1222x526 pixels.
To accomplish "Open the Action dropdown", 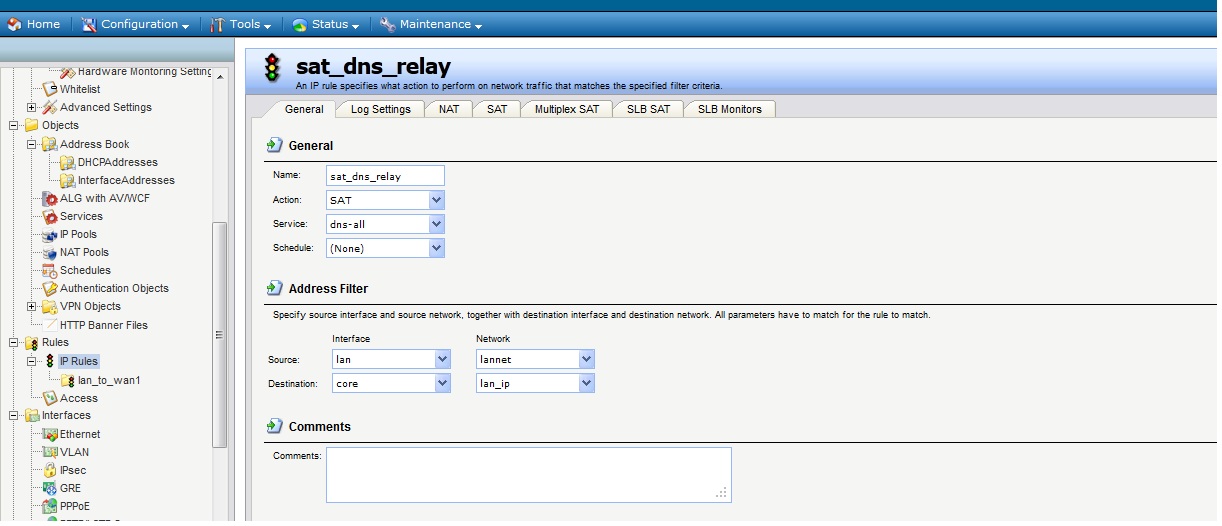I will coord(385,200).
